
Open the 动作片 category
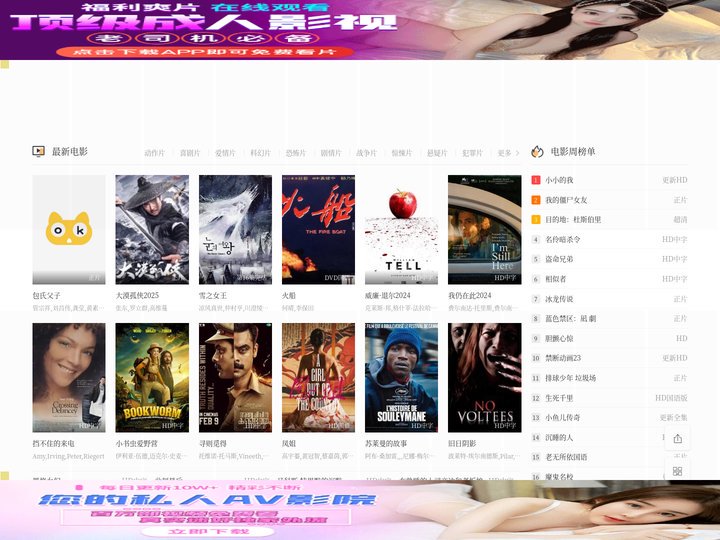click(154, 153)
